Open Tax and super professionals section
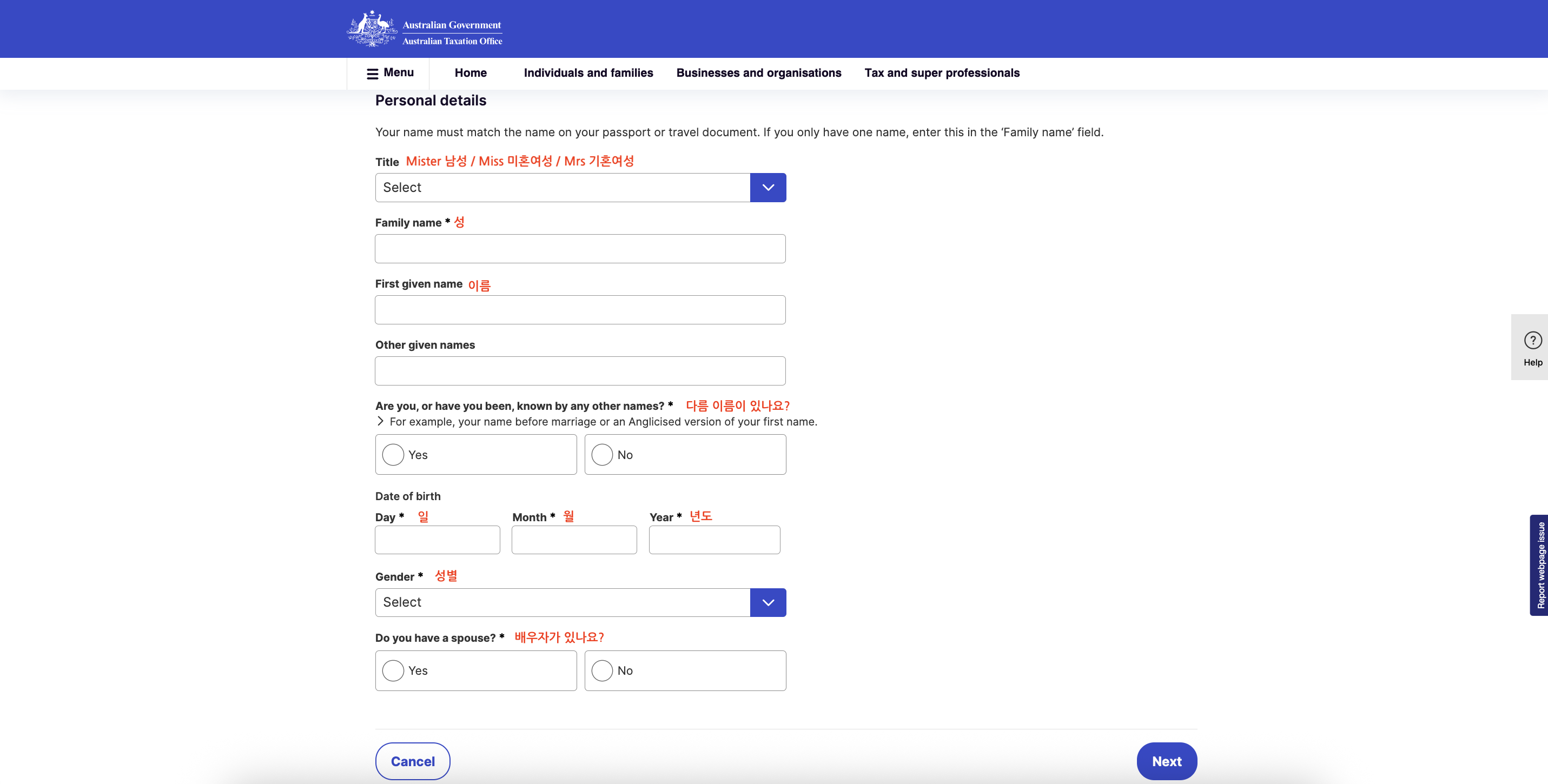Image resolution: width=1548 pixels, height=784 pixels. pos(941,72)
